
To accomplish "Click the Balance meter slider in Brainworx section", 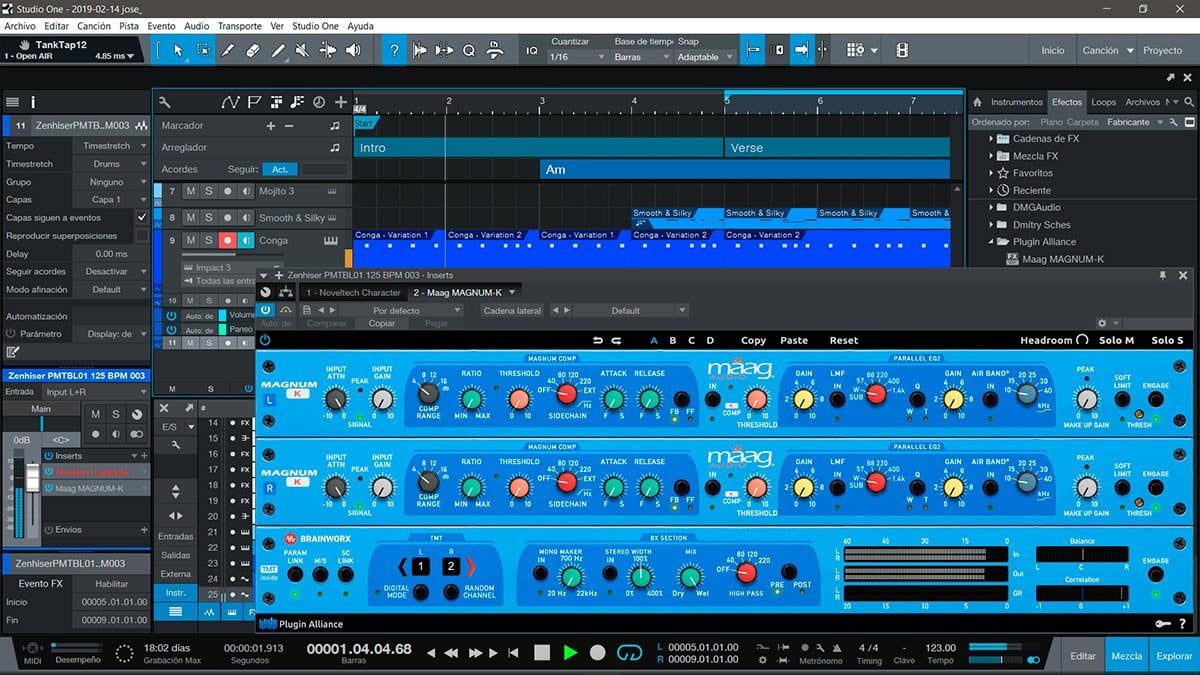I will (1081, 553).
